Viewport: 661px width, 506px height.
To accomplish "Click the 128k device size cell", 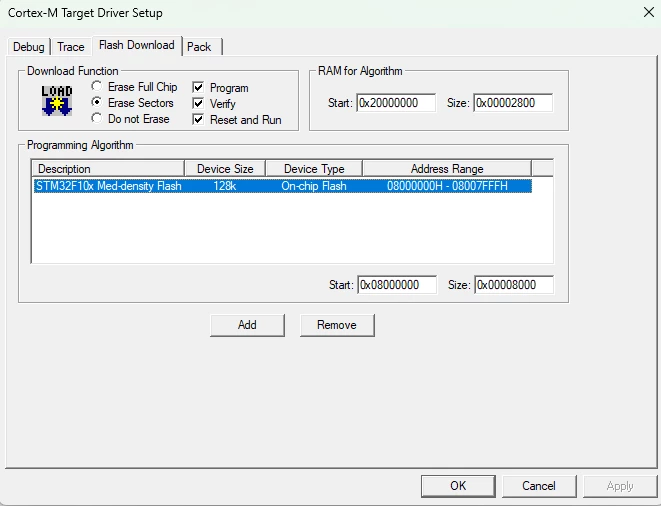I will tap(225, 186).
